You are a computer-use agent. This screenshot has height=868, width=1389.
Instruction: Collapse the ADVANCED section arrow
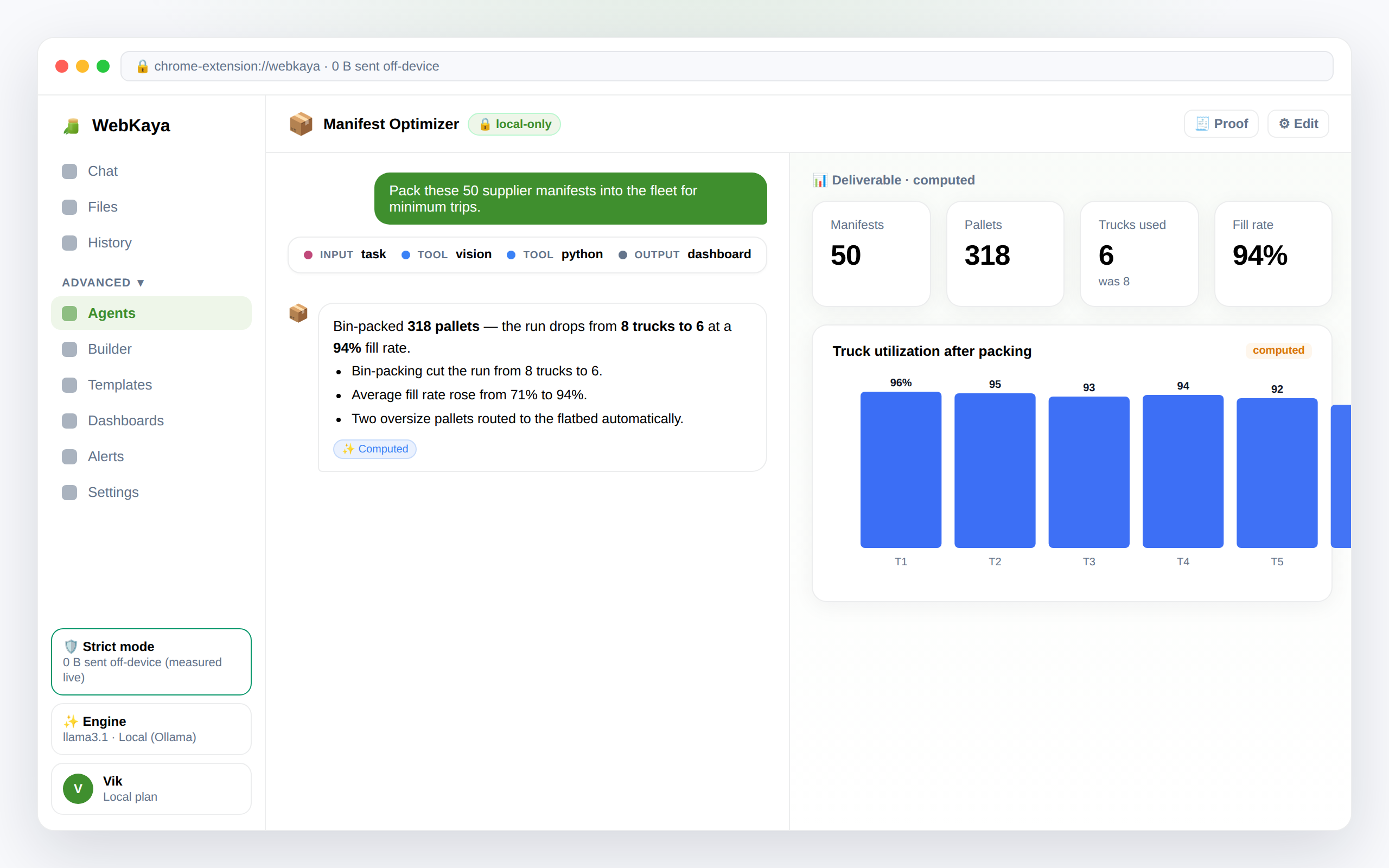[x=141, y=283]
